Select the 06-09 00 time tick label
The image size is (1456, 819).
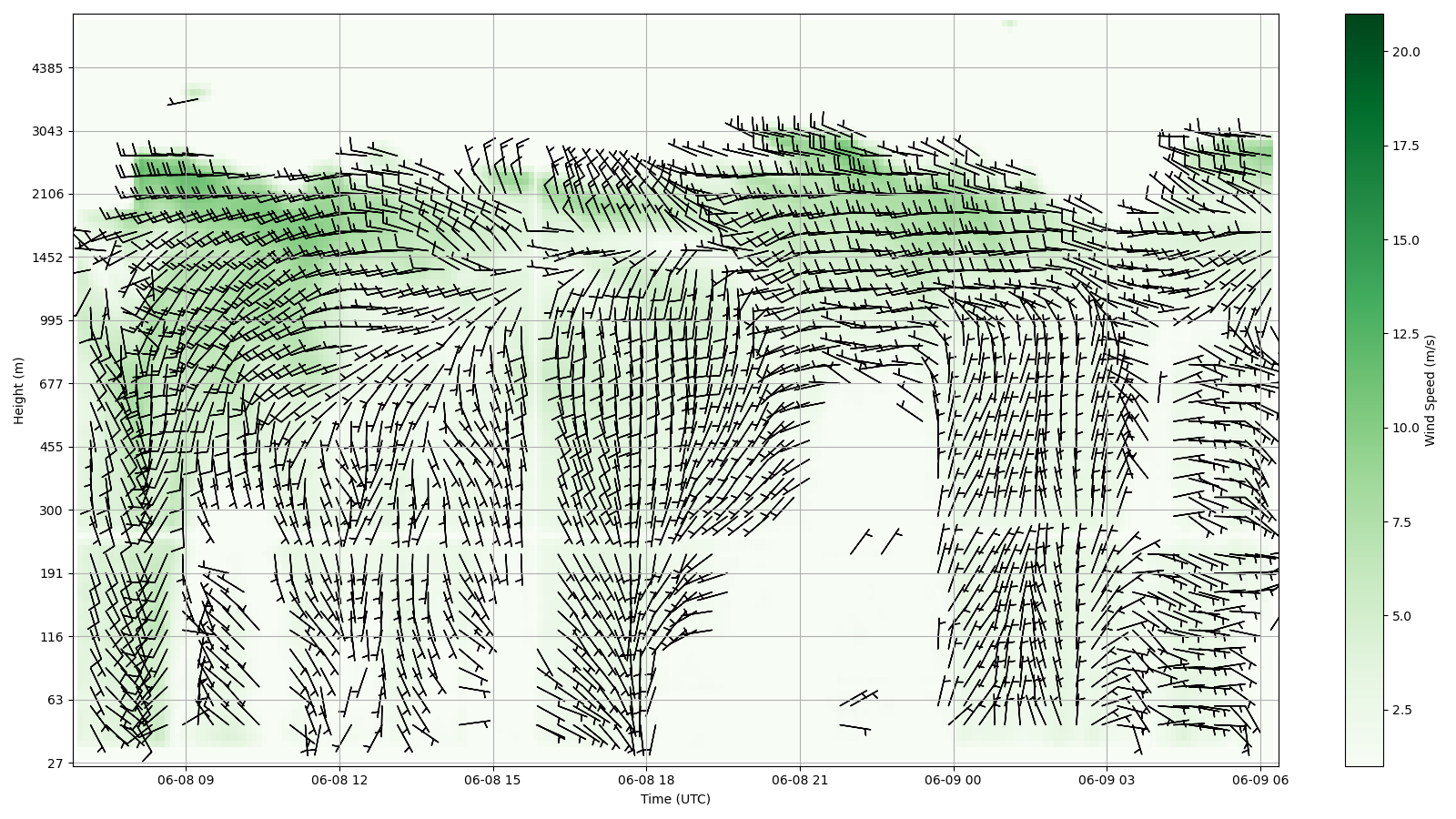pyautogui.click(x=955, y=780)
